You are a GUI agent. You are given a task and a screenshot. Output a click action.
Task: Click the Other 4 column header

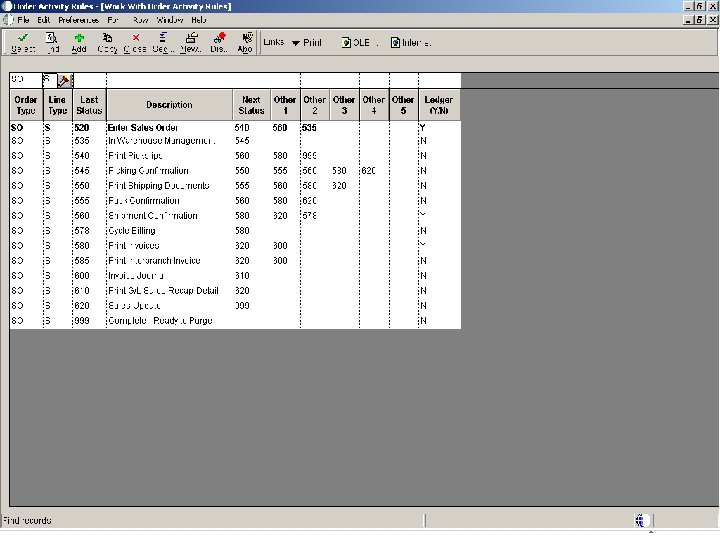click(x=374, y=105)
